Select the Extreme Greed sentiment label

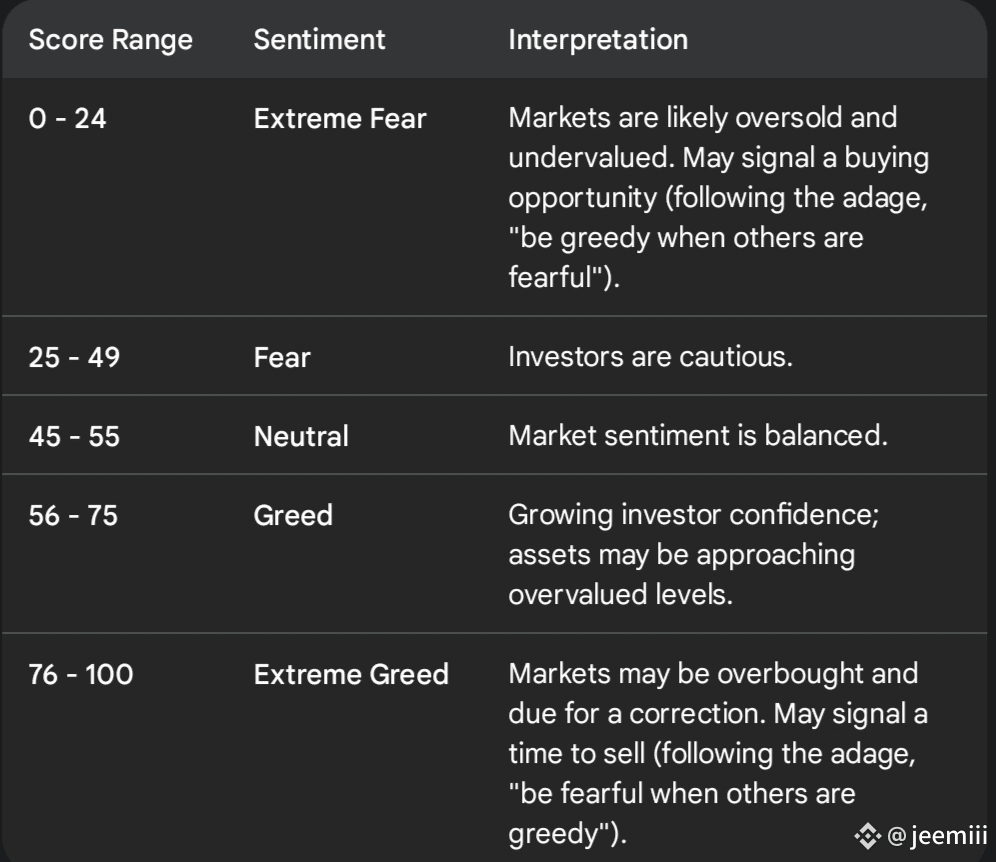pos(351,676)
